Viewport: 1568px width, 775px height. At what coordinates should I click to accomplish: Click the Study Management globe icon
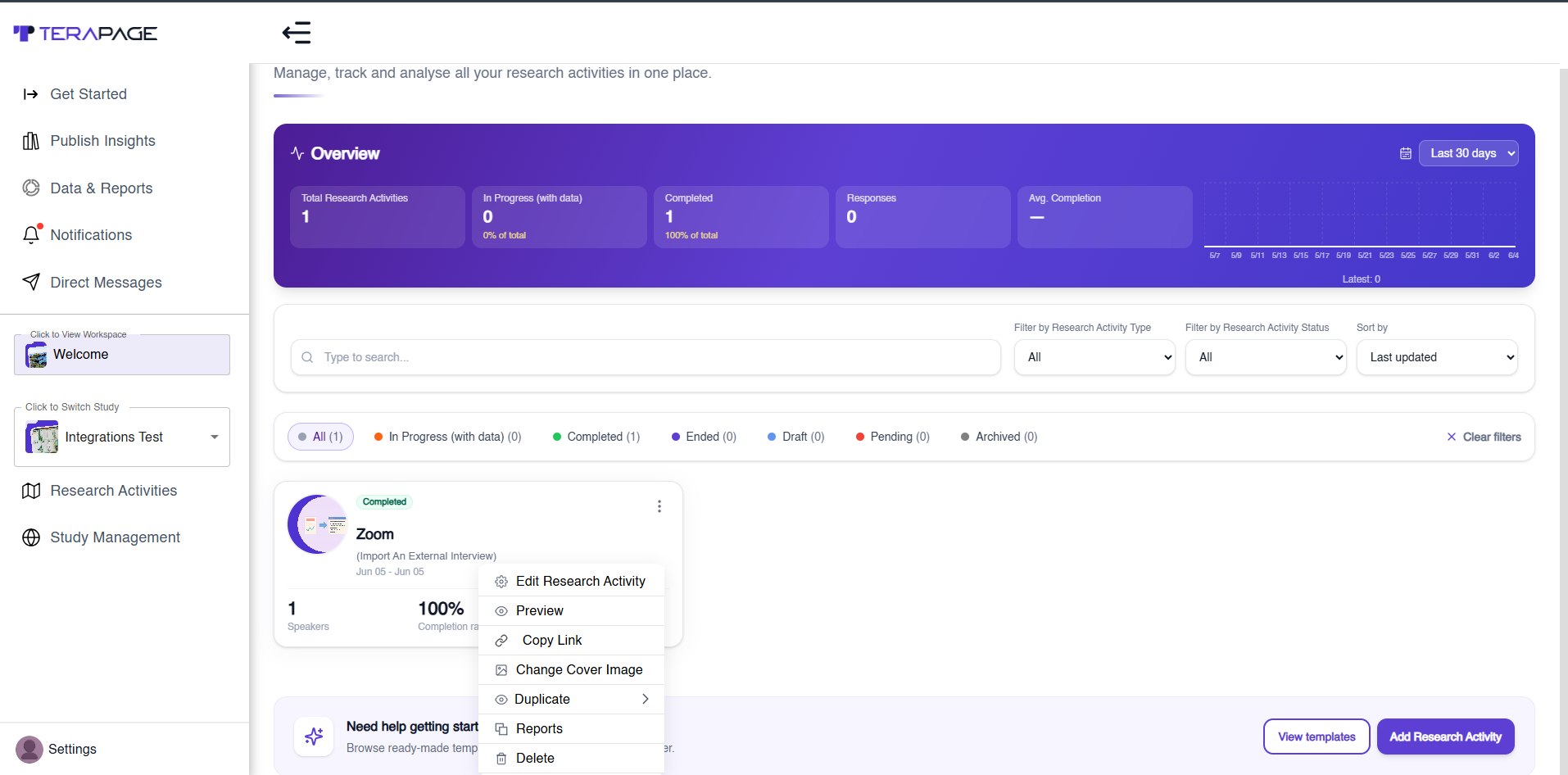[31, 537]
